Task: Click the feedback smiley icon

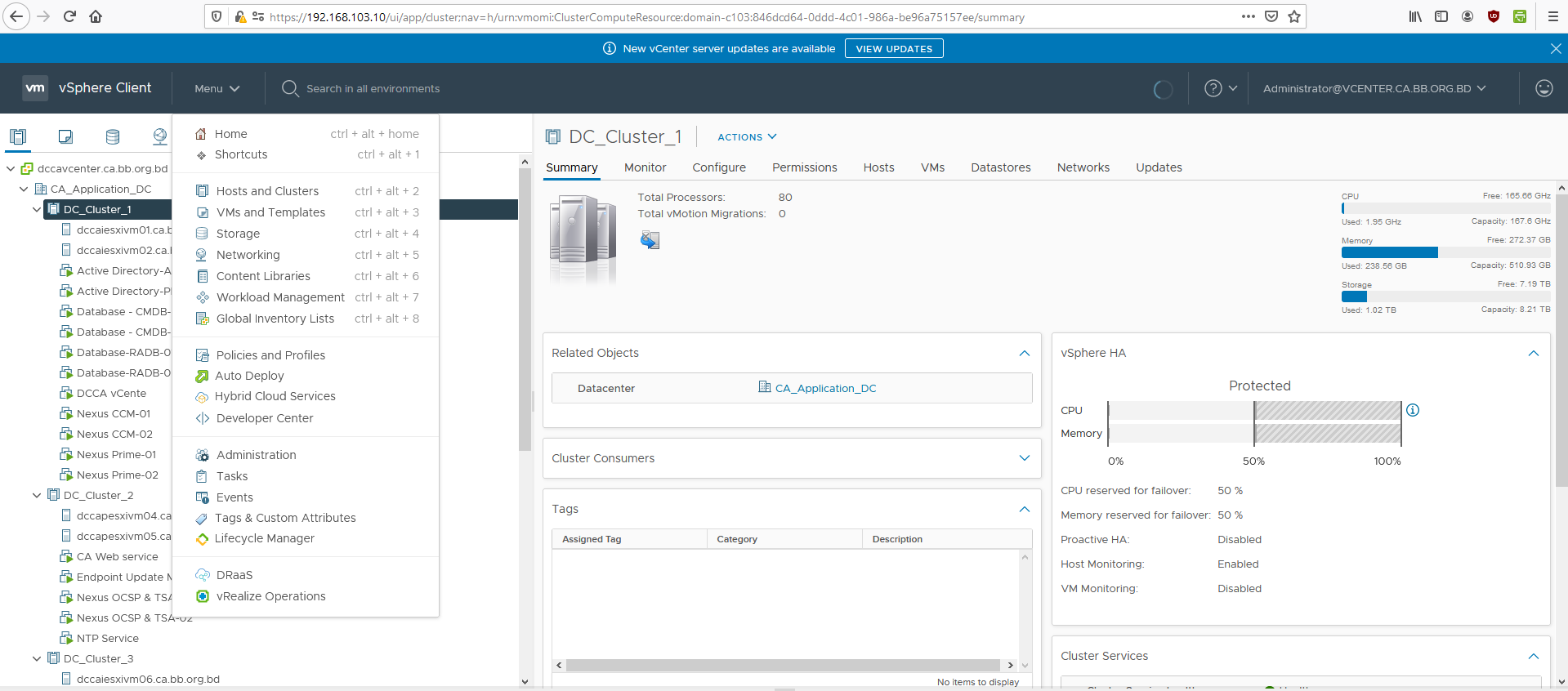Action: [1543, 88]
